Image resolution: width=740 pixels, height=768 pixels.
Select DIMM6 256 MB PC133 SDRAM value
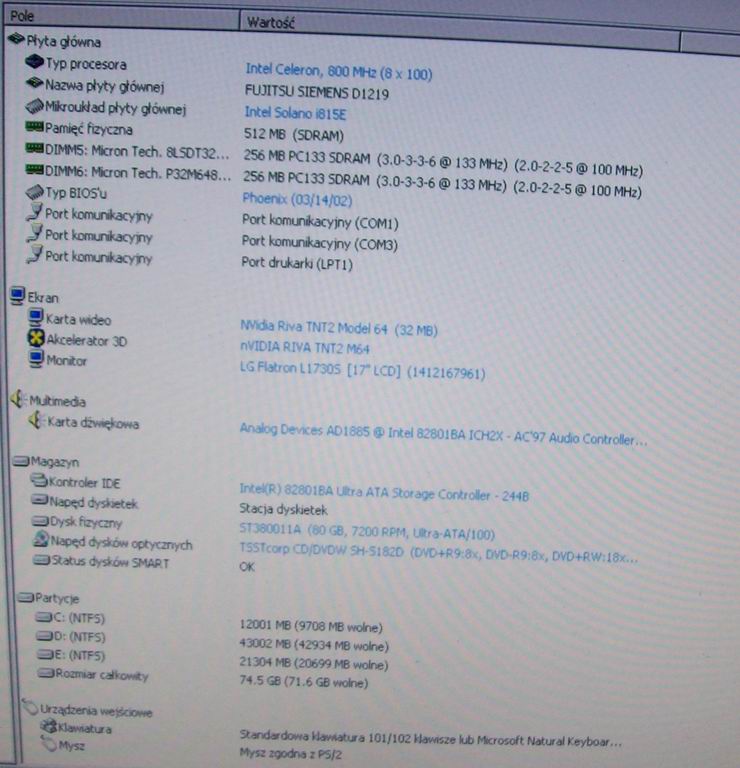(x=443, y=184)
